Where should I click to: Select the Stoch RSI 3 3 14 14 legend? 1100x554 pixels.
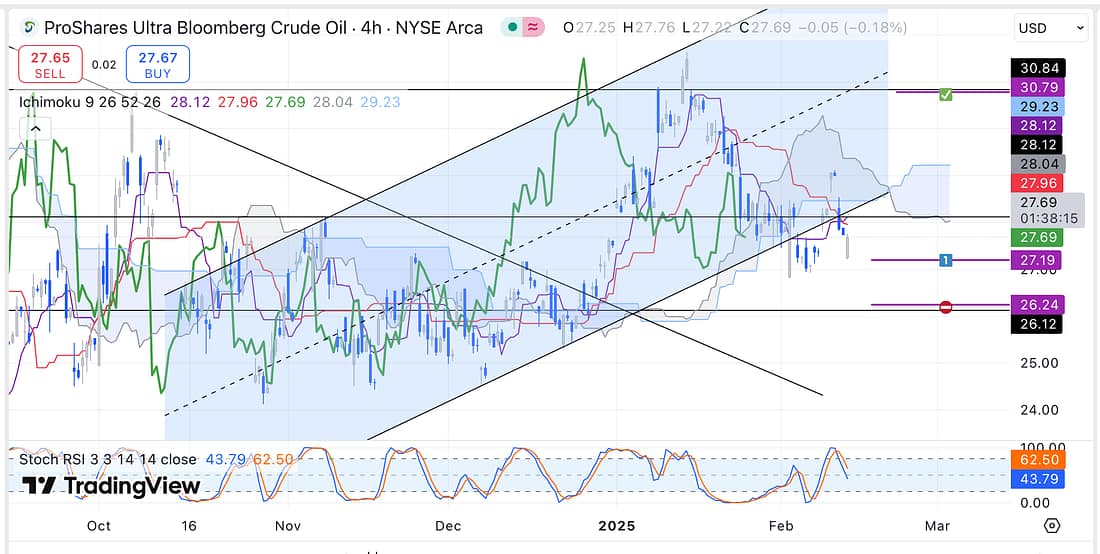(108, 459)
